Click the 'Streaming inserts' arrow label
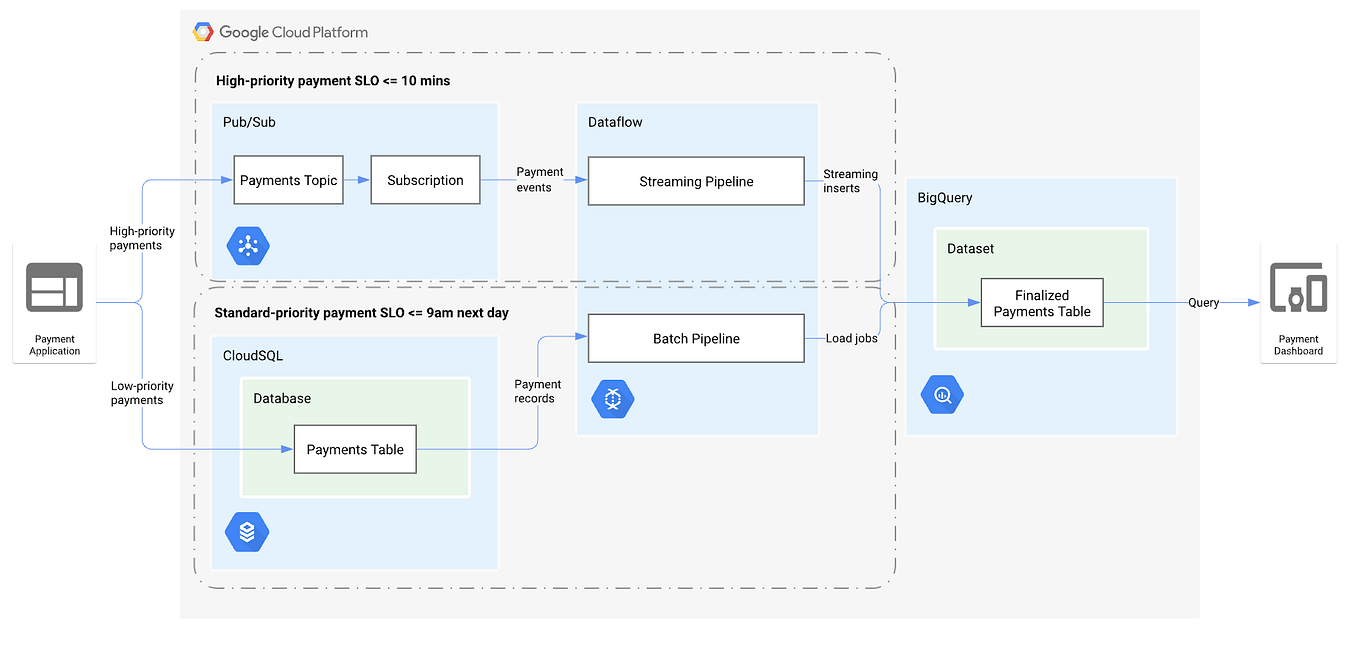This screenshot has width=1358, height=672. pyautogui.click(x=850, y=181)
